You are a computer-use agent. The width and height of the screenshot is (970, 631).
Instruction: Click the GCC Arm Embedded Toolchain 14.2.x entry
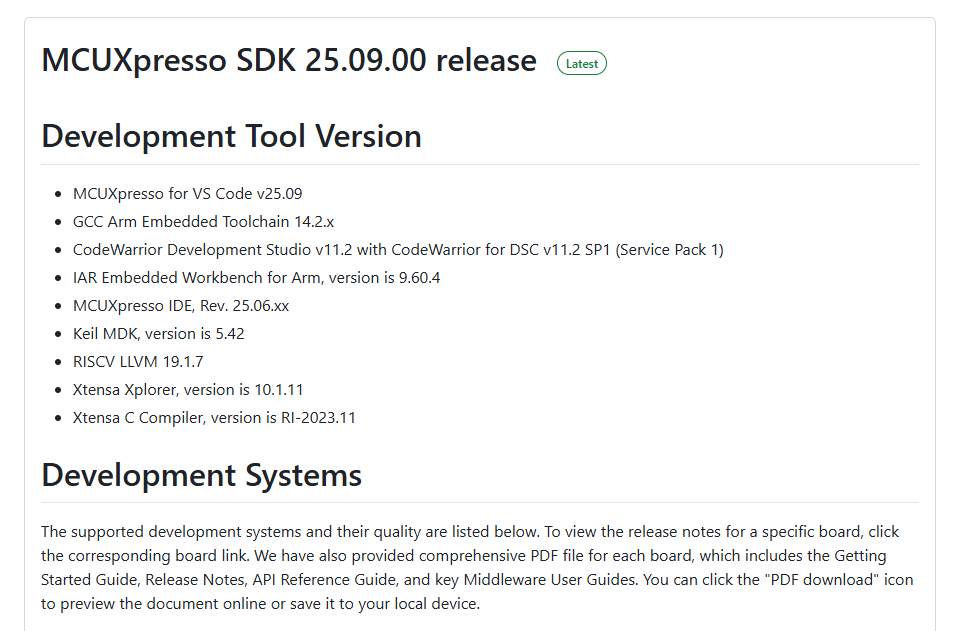(203, 221)
